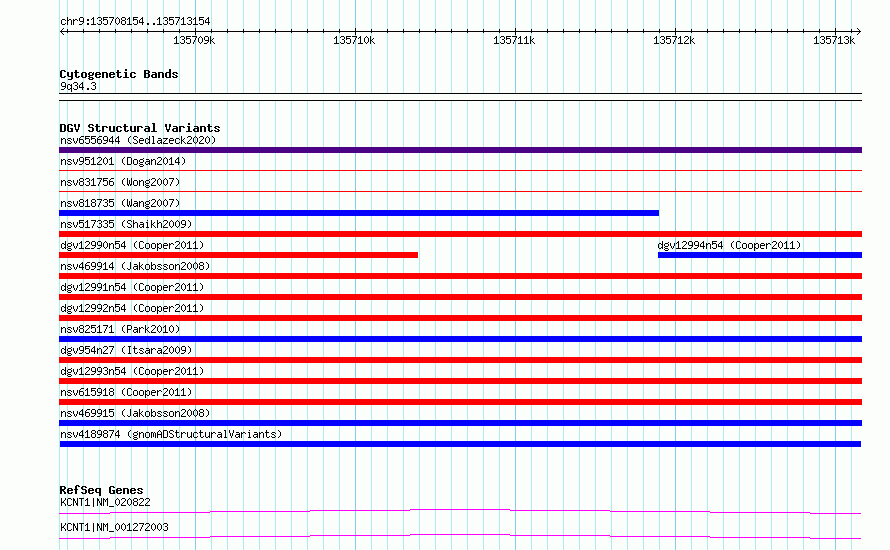Click the Cytogenetic Bands track title
890x550 pixels.
[x=119, y=74]
